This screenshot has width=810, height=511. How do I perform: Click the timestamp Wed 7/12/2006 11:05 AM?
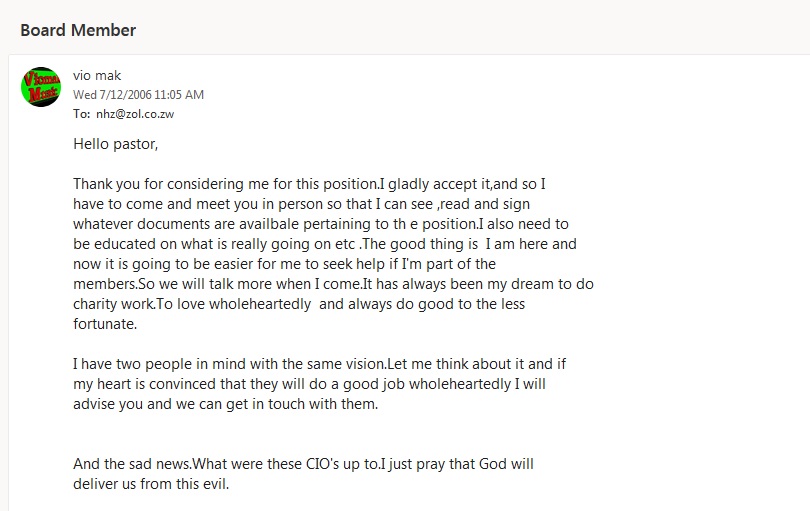pos(138,95)
